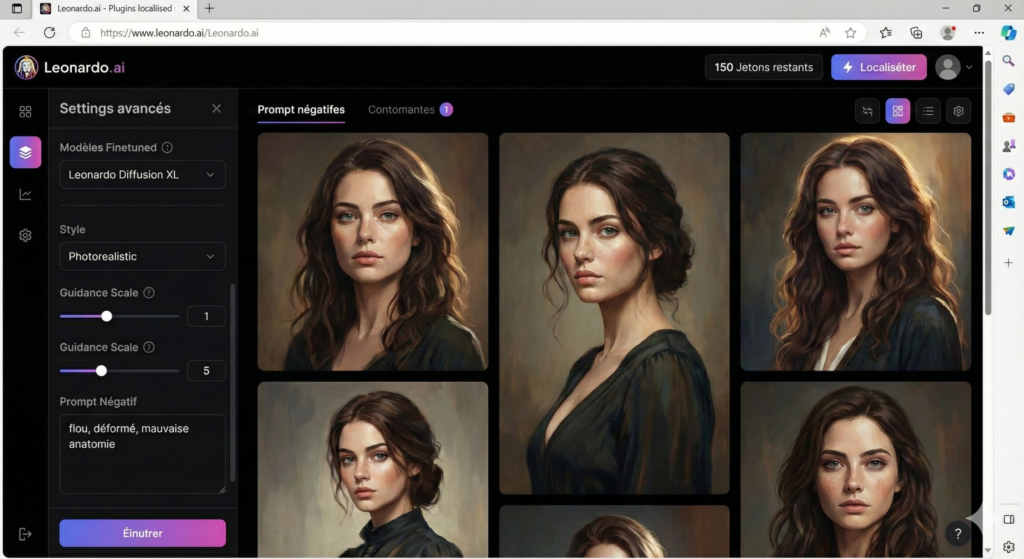The image size is (1024, 559).
Task: Click the info icon beside Modèles Finetuned
Action: [x=167, y=147]
